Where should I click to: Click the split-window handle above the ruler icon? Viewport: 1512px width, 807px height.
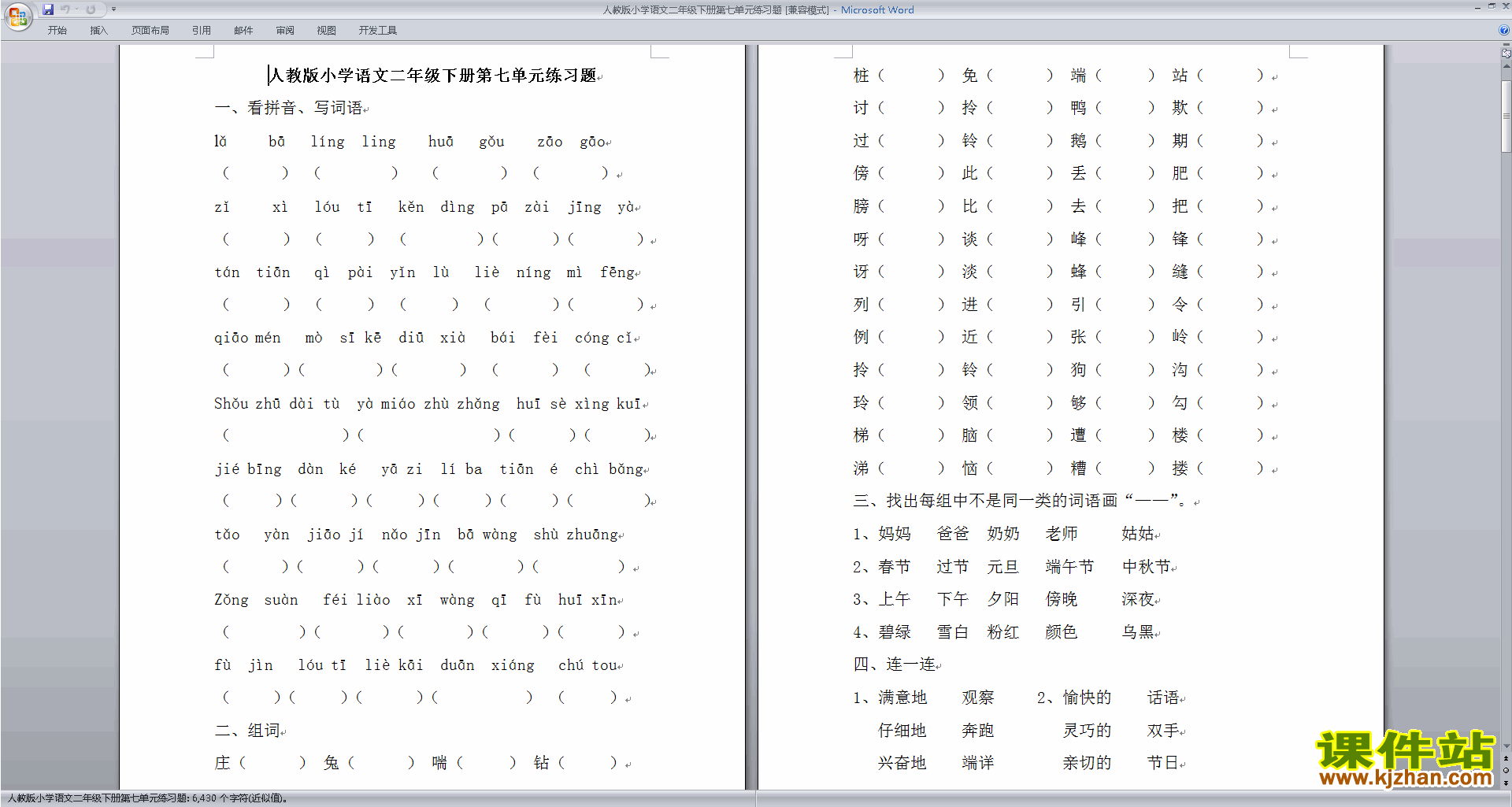(1506, 45)
